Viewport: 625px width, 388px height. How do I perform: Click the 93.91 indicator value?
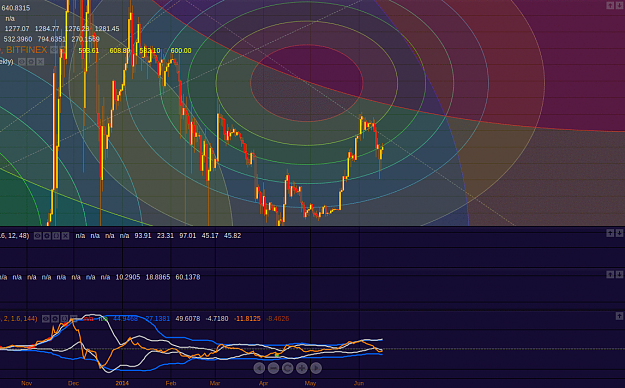click(143, 236)
